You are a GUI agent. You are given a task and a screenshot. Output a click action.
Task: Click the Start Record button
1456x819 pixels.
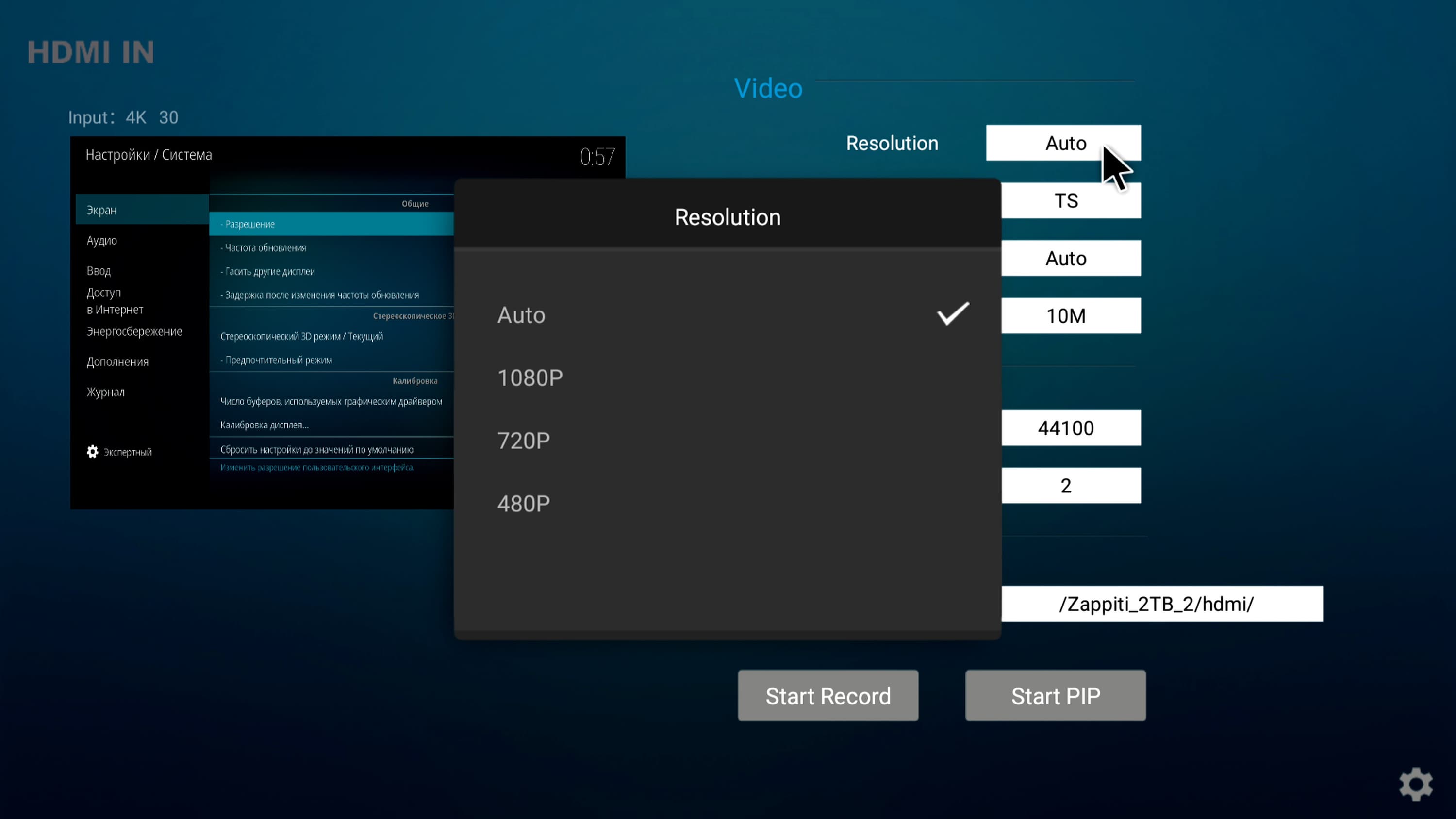tap(827, 695)
